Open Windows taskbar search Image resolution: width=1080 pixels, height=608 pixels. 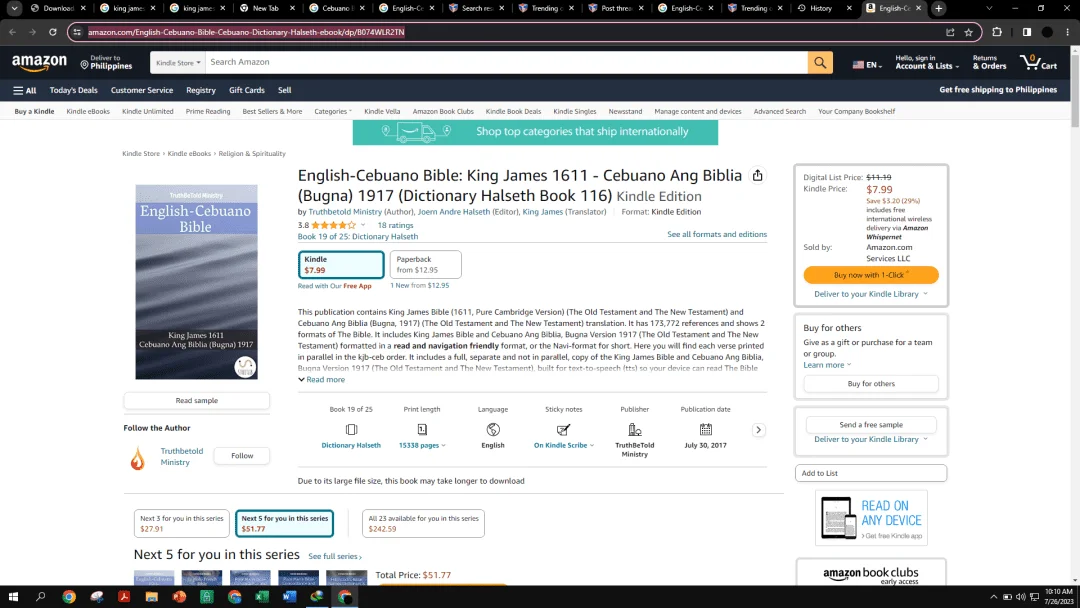point(41,597)
